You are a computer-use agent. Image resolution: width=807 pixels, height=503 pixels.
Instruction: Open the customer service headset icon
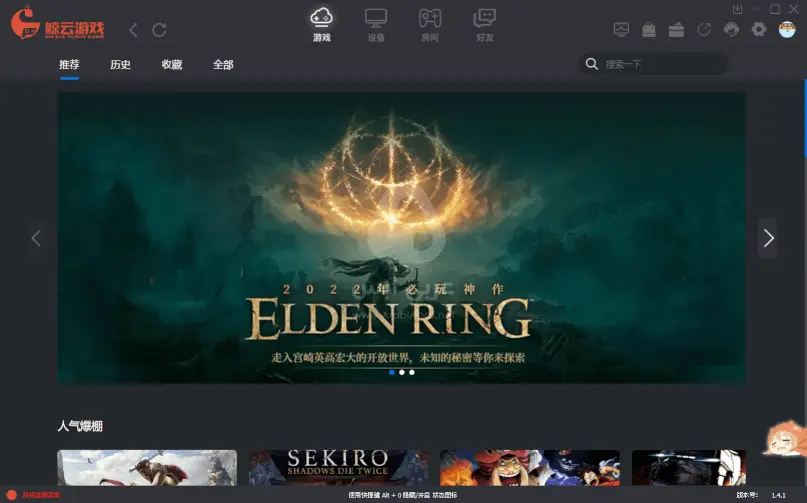[731, 30]
